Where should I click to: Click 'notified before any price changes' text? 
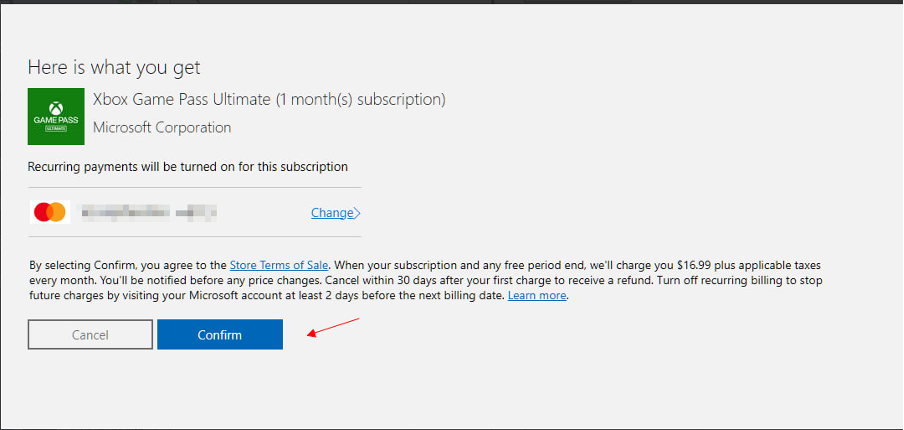click(x=183, y=281)
